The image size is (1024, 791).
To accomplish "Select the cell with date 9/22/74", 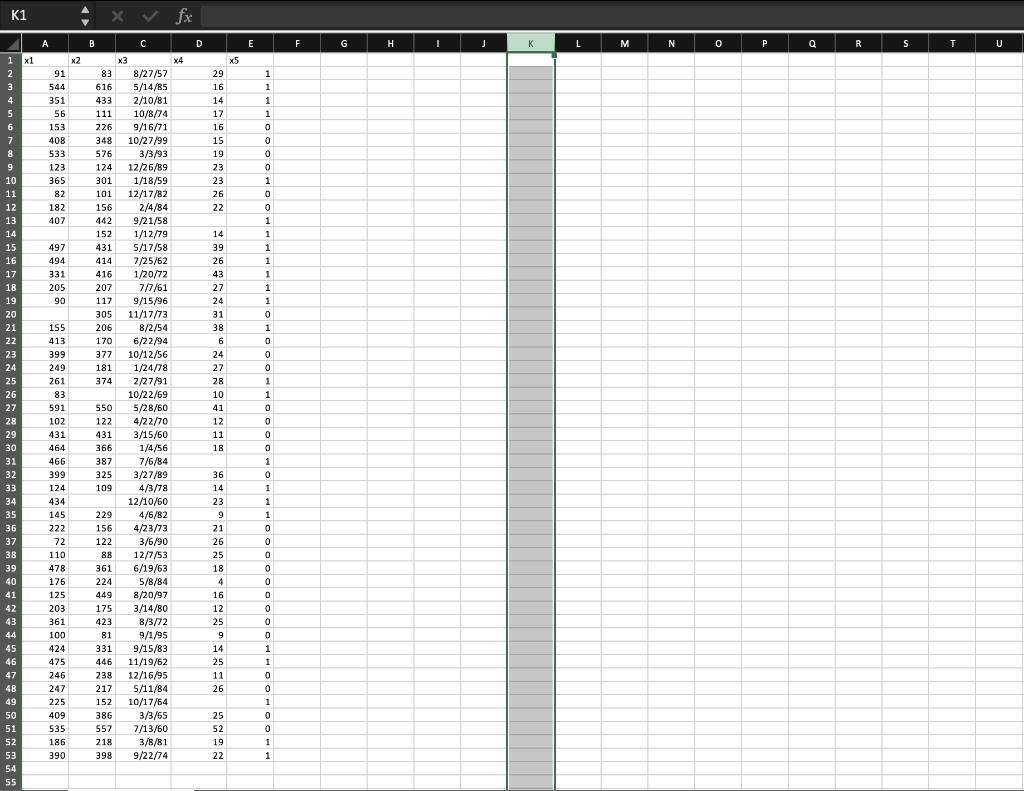I will (143, 756).
